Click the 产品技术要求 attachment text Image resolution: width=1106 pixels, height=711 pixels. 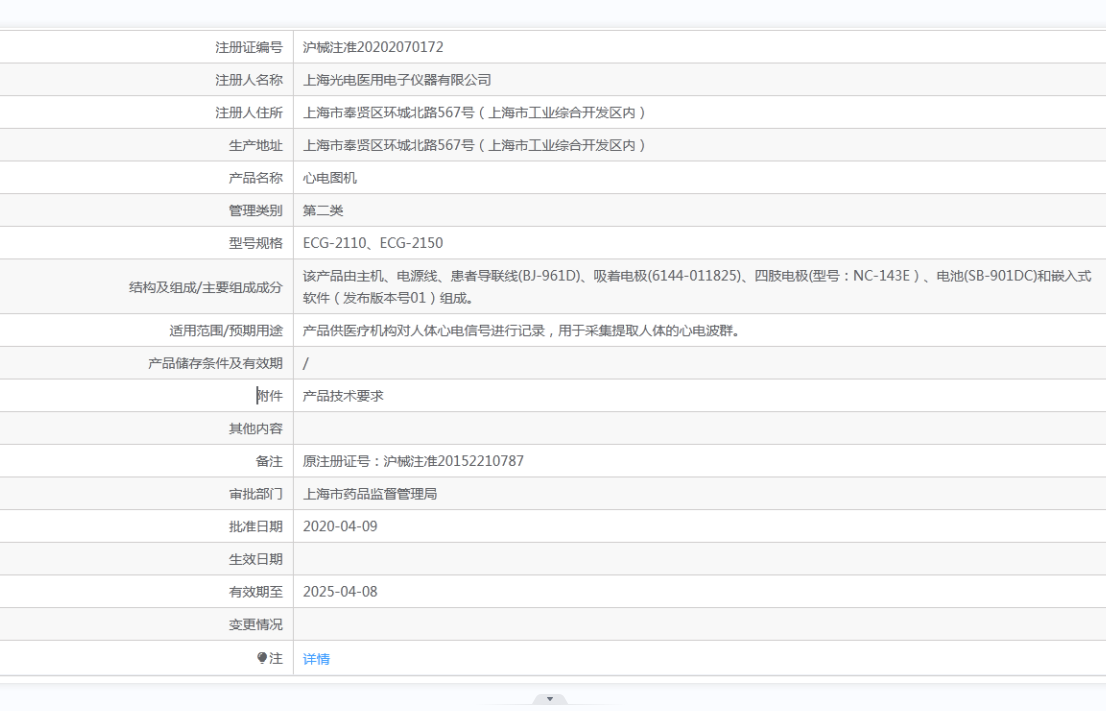click(x=343, y=396)
